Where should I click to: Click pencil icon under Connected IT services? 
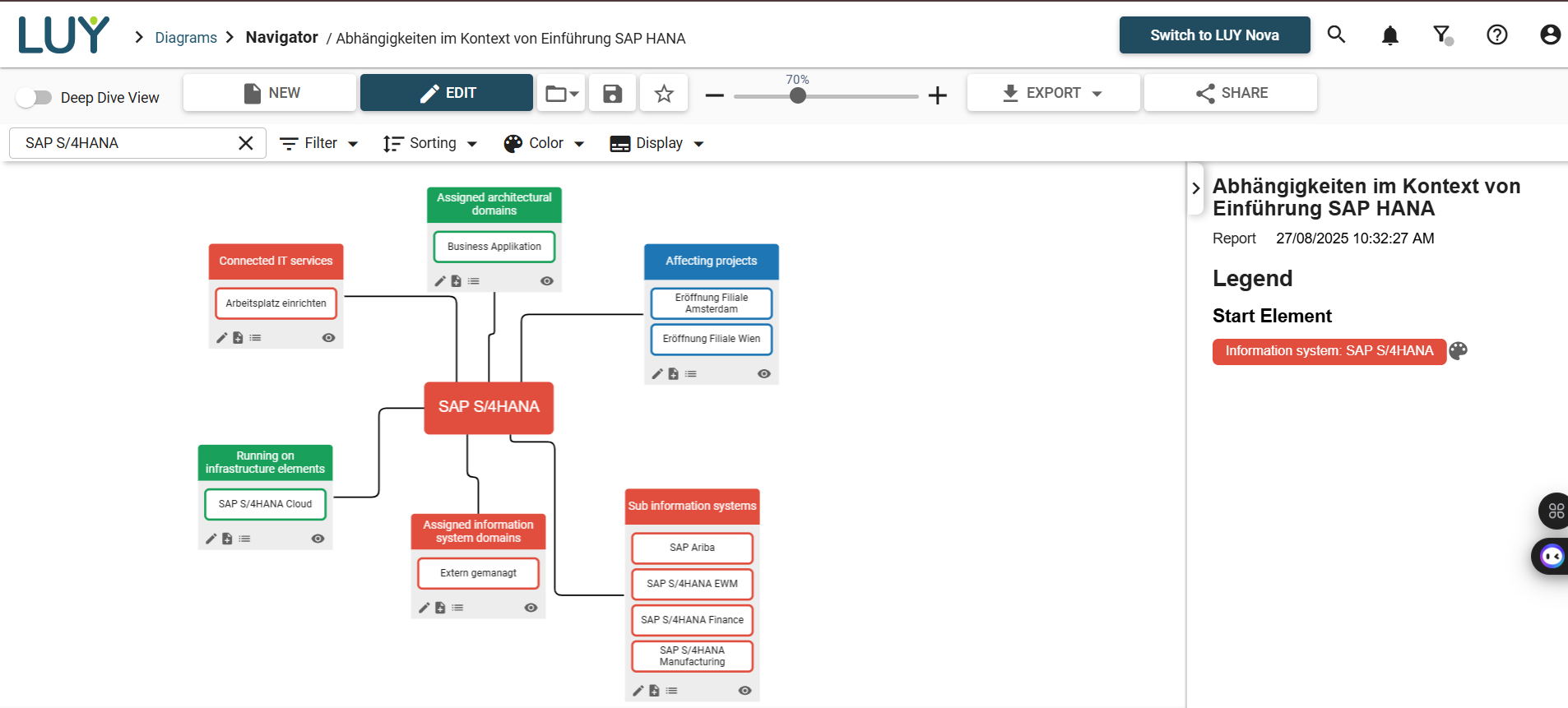(221, 338)
